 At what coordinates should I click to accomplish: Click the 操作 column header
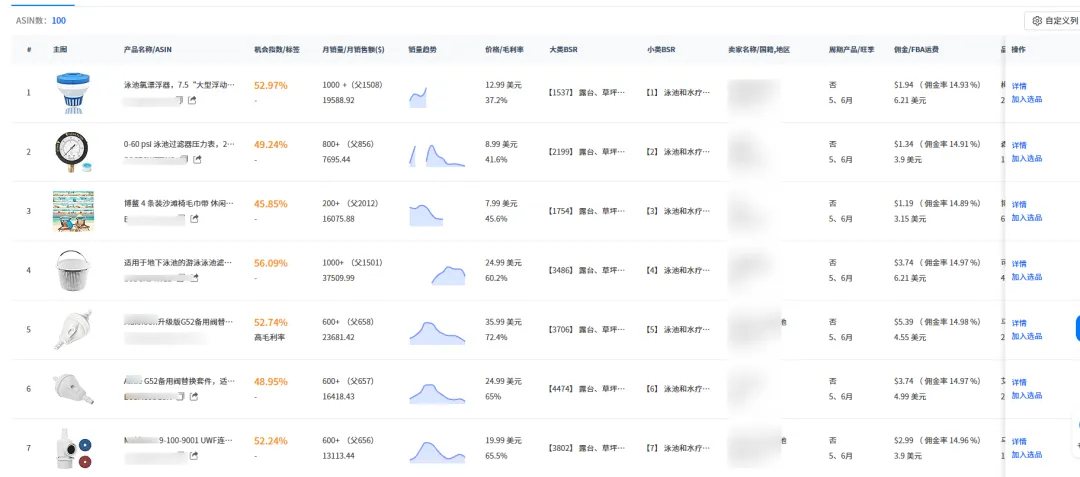click(1018, 50)
